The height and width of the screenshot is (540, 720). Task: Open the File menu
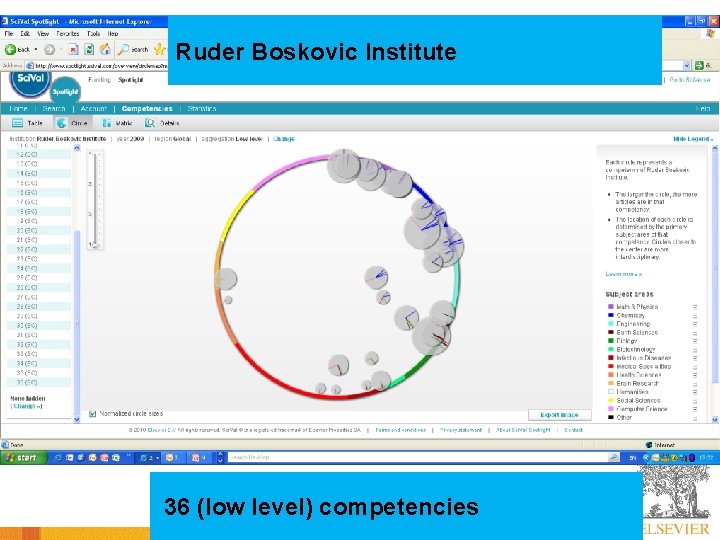tap(9, 34)
